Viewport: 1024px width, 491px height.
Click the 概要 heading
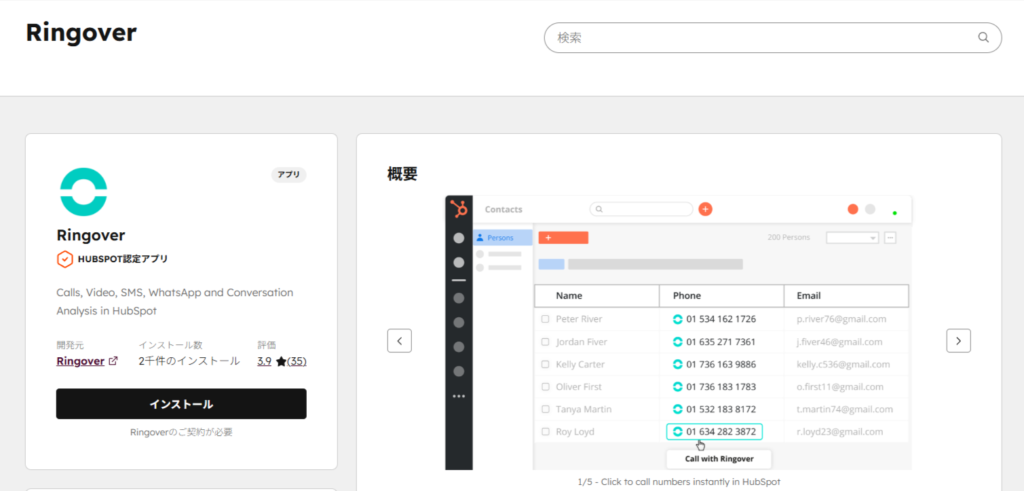click(x=402, y=174)
